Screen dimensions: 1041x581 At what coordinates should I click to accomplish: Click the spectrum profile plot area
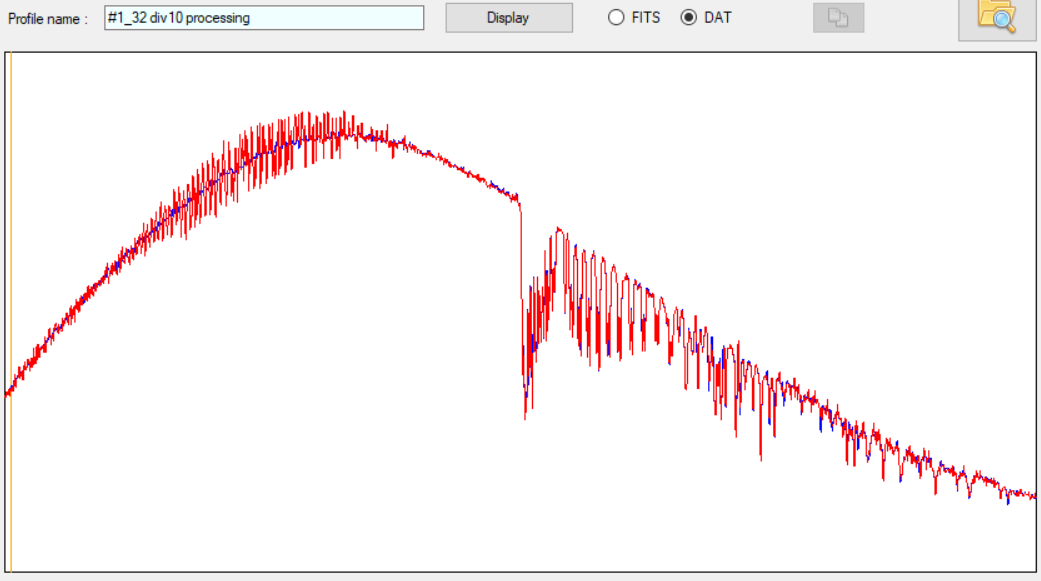click(520, 312)
